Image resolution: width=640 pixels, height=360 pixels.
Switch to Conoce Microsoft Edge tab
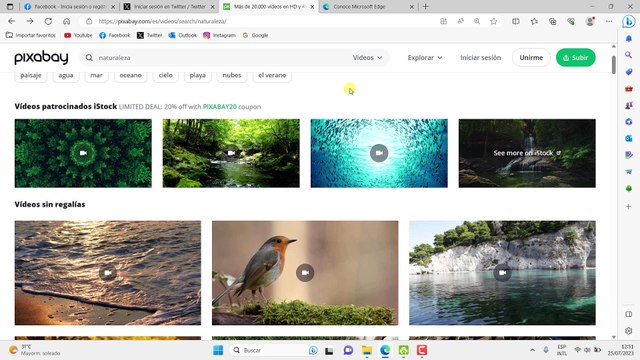click(368, 7)
